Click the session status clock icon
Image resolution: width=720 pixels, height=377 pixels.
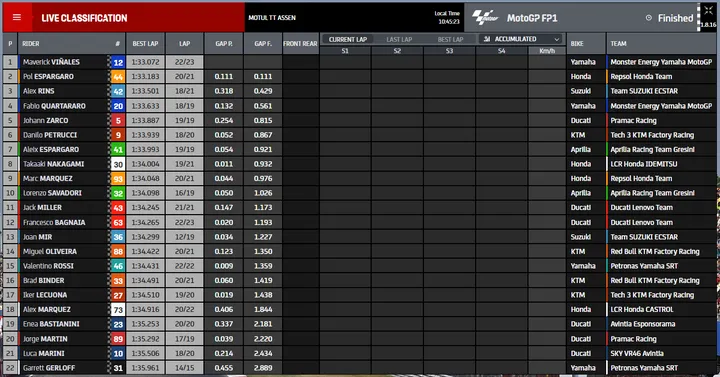click(649, 18)
